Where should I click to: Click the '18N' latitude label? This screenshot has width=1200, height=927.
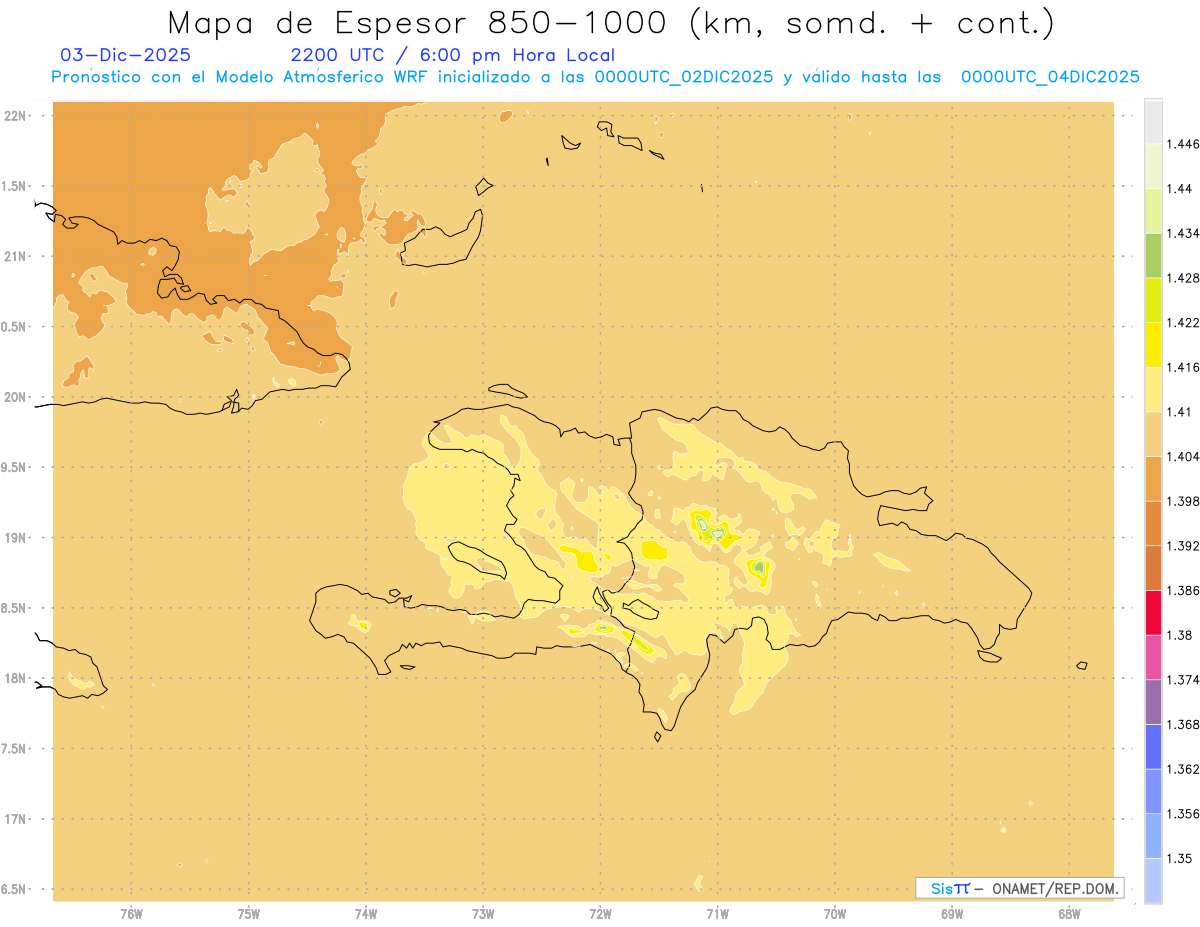click(x=14, y=678)
